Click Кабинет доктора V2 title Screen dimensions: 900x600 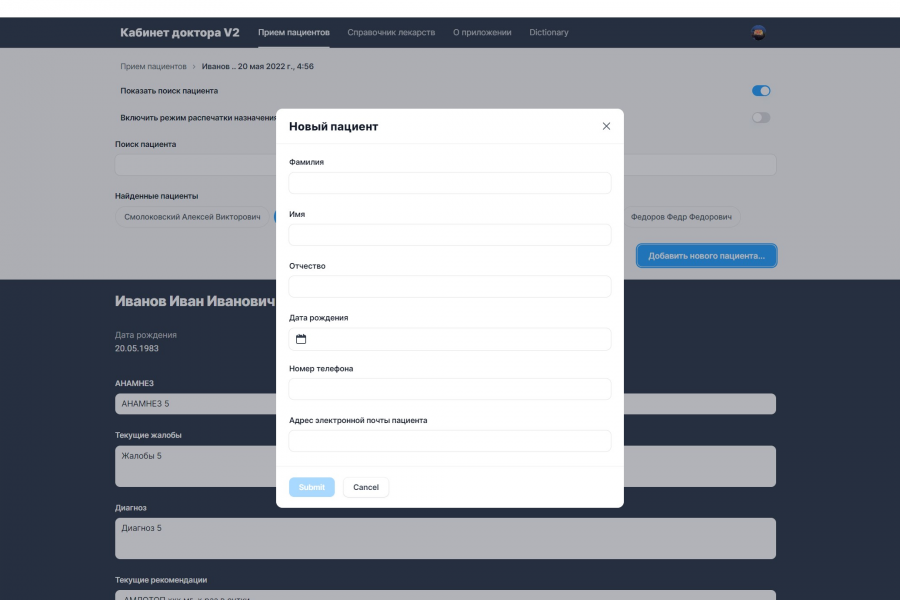[180, 33]
